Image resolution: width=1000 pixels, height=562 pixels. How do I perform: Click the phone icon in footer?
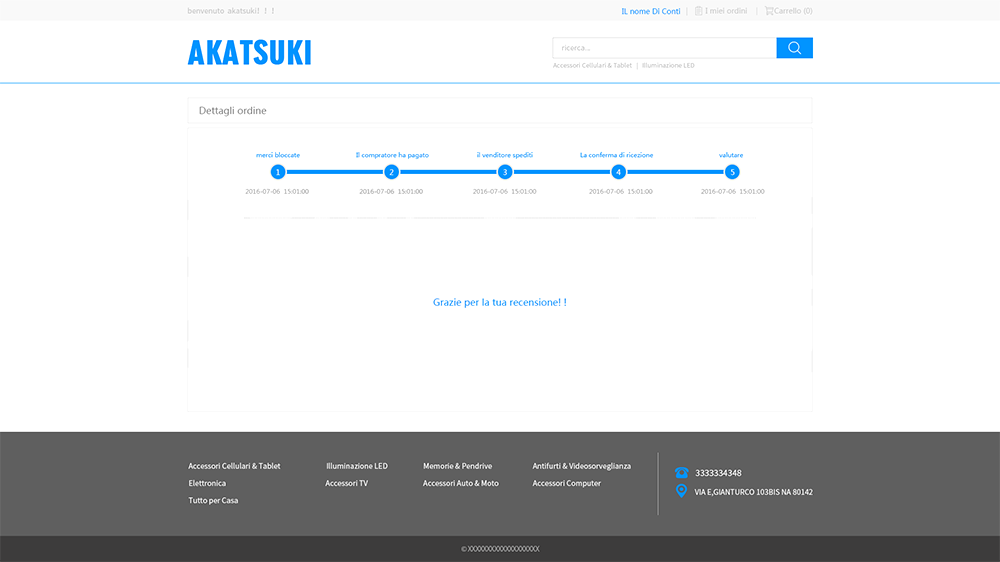pyautogui.click(x=681, y=473)
